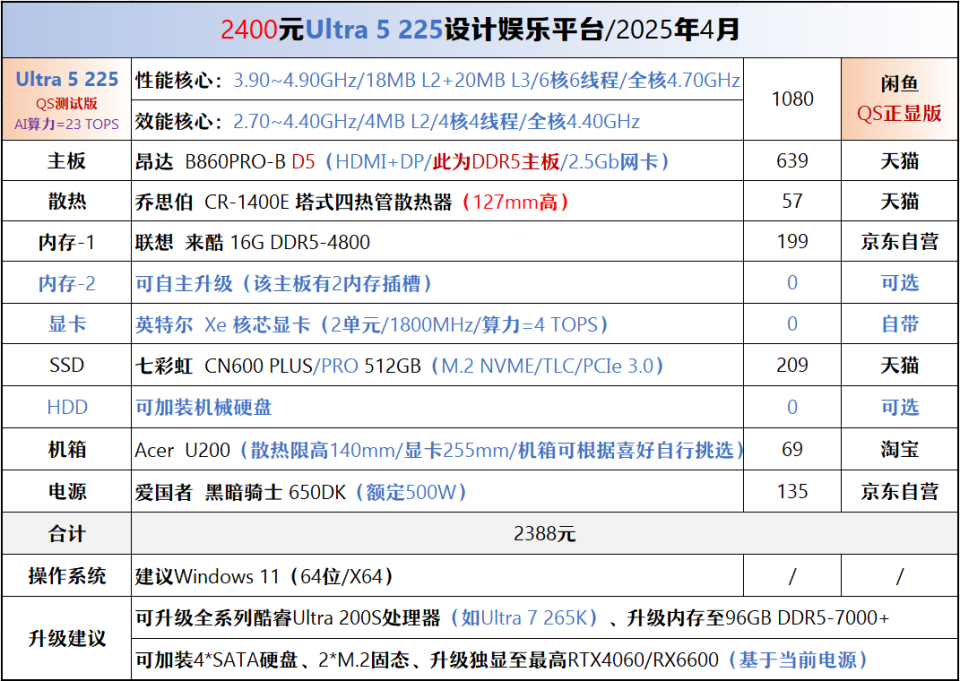Click the "英特尔 Xe 核芯显卡" description

[x=372, y=325]
